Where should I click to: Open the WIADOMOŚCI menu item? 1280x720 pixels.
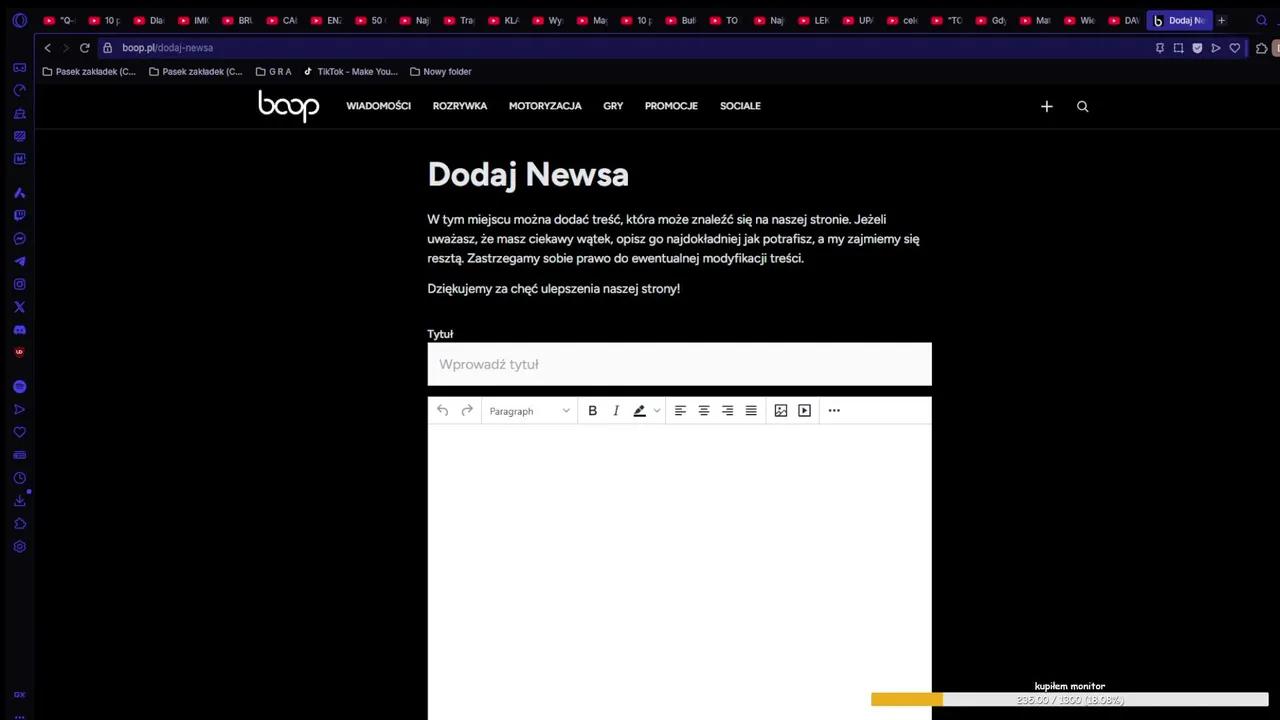pos(378,106)
